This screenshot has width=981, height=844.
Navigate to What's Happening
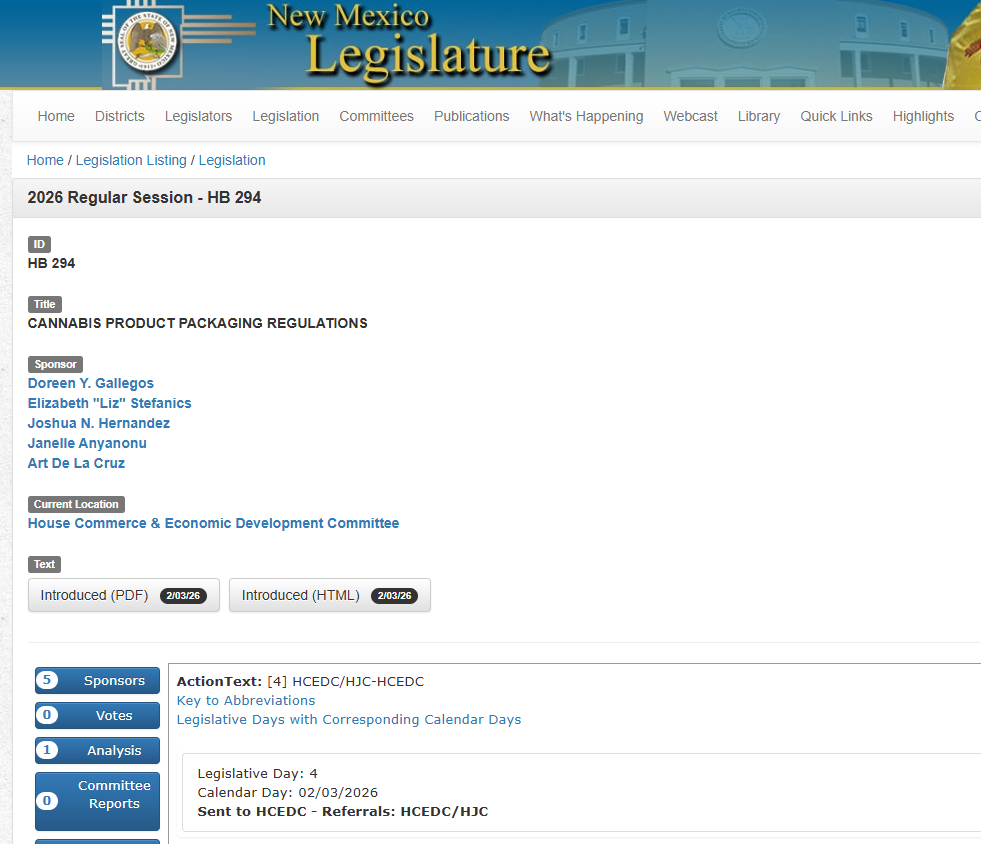point(586,116)
